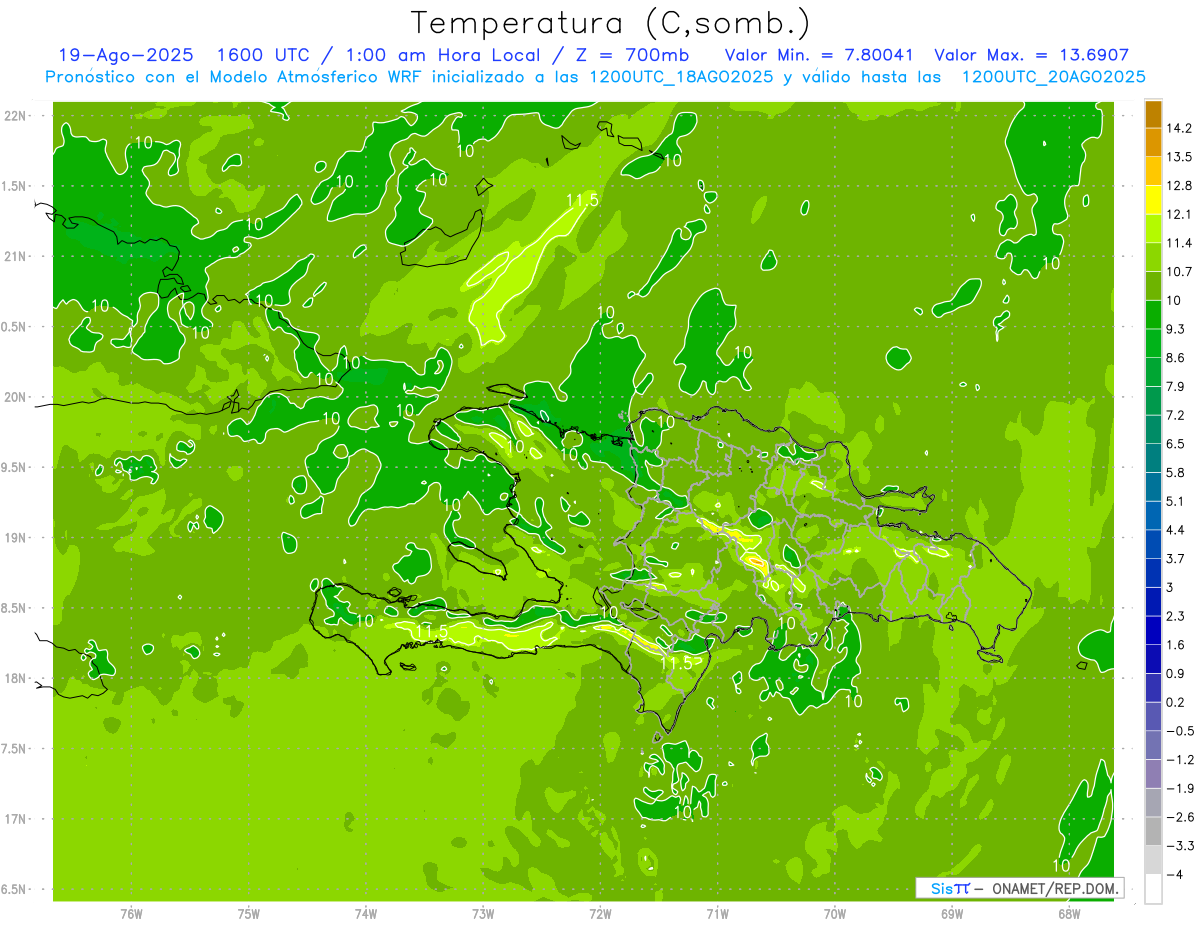The width and height of the screenshot is (1200, 927).
Task: Click the legend value "5.1"
Action: [x=1176, y=501]
